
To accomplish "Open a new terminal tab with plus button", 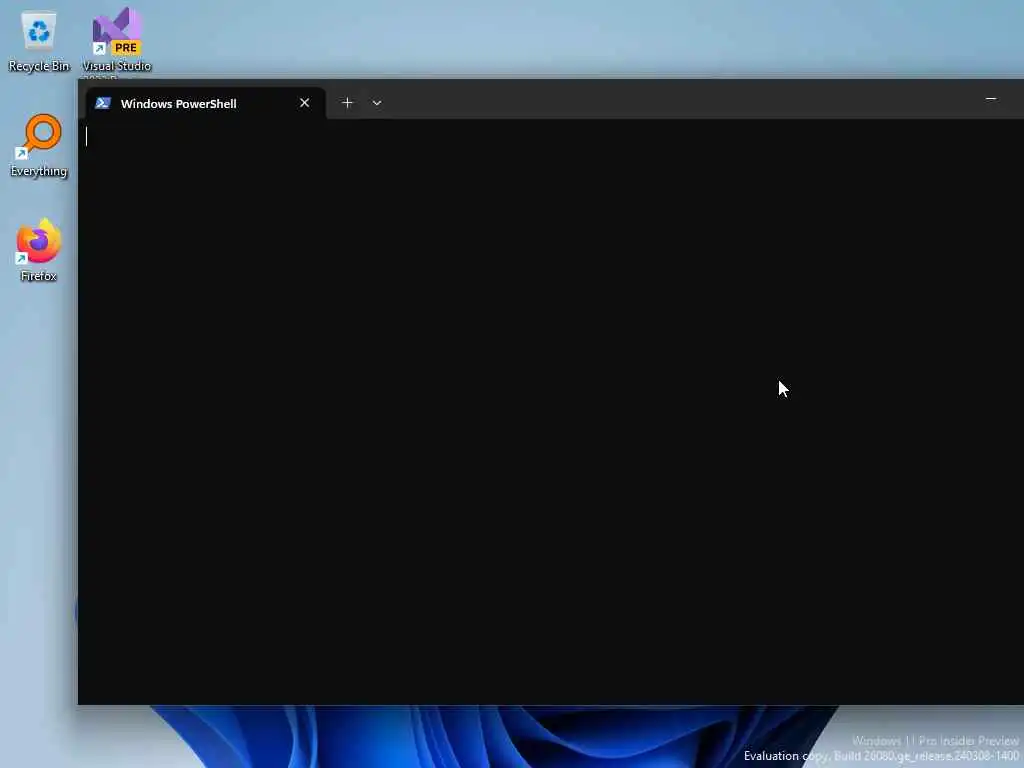I will (x=347, y=103).
